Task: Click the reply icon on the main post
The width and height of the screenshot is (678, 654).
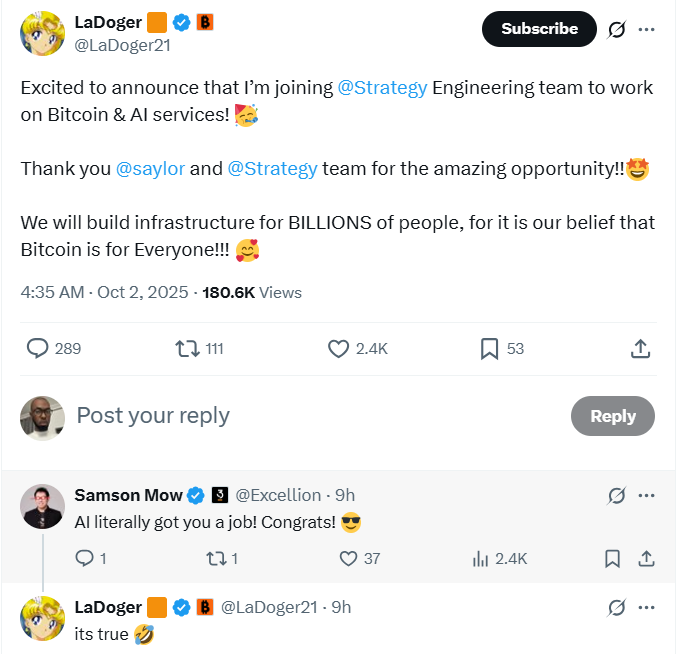Action: 38,348
